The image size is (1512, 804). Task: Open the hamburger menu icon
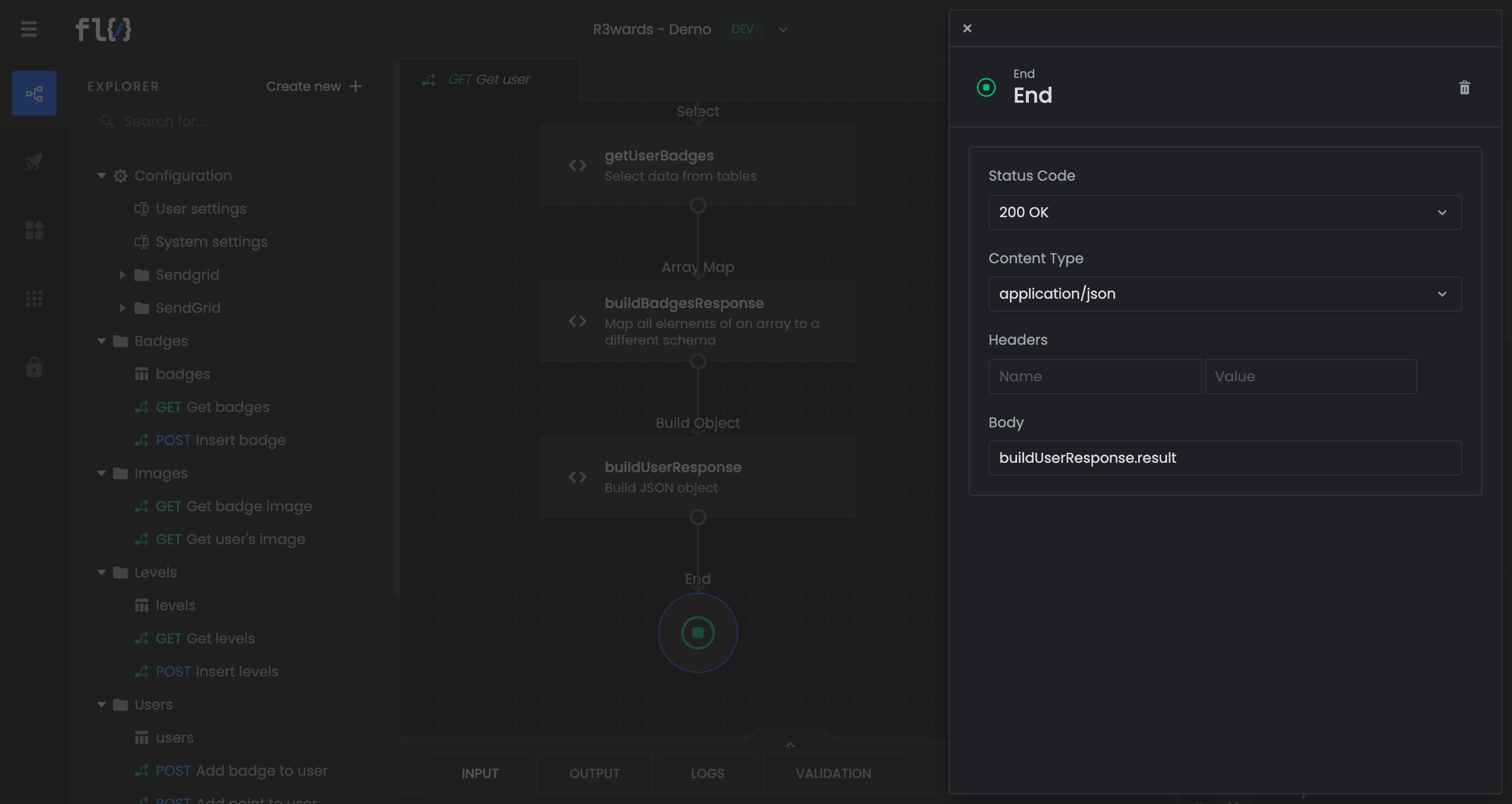[x=29, y=29]
